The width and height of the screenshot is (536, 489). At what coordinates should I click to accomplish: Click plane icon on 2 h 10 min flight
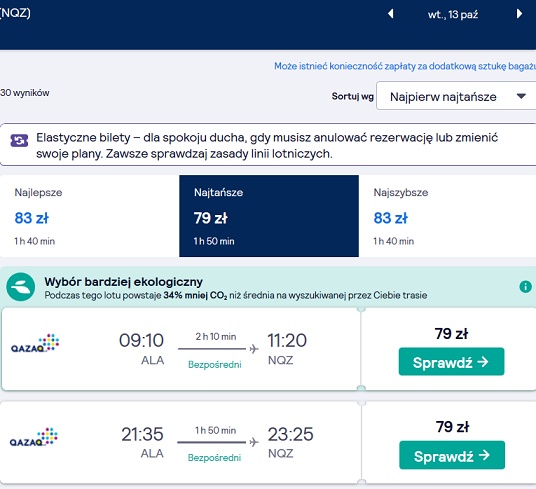click(254, 349)
